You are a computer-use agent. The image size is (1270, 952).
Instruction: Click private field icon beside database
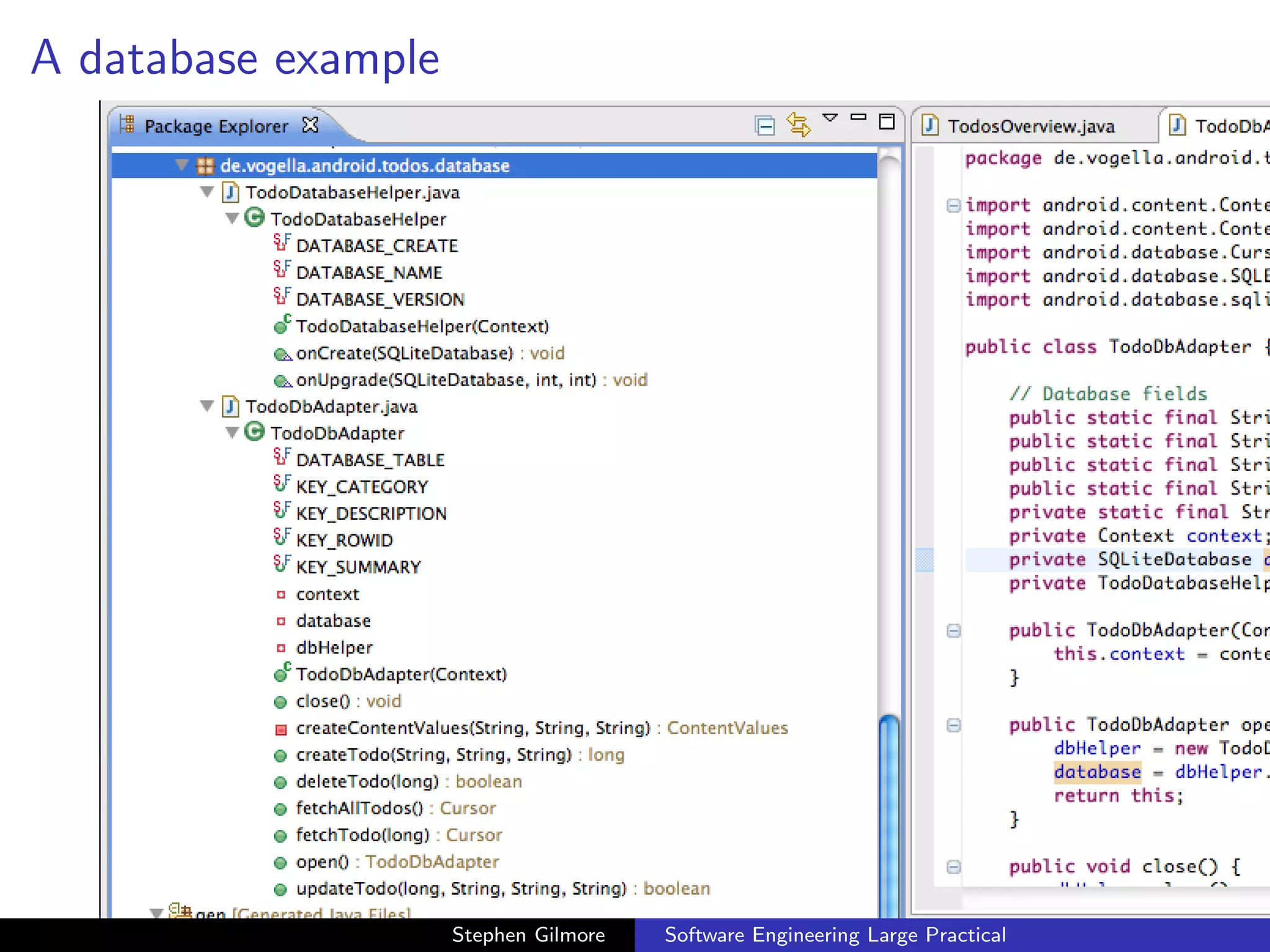(x=281, y=621)
